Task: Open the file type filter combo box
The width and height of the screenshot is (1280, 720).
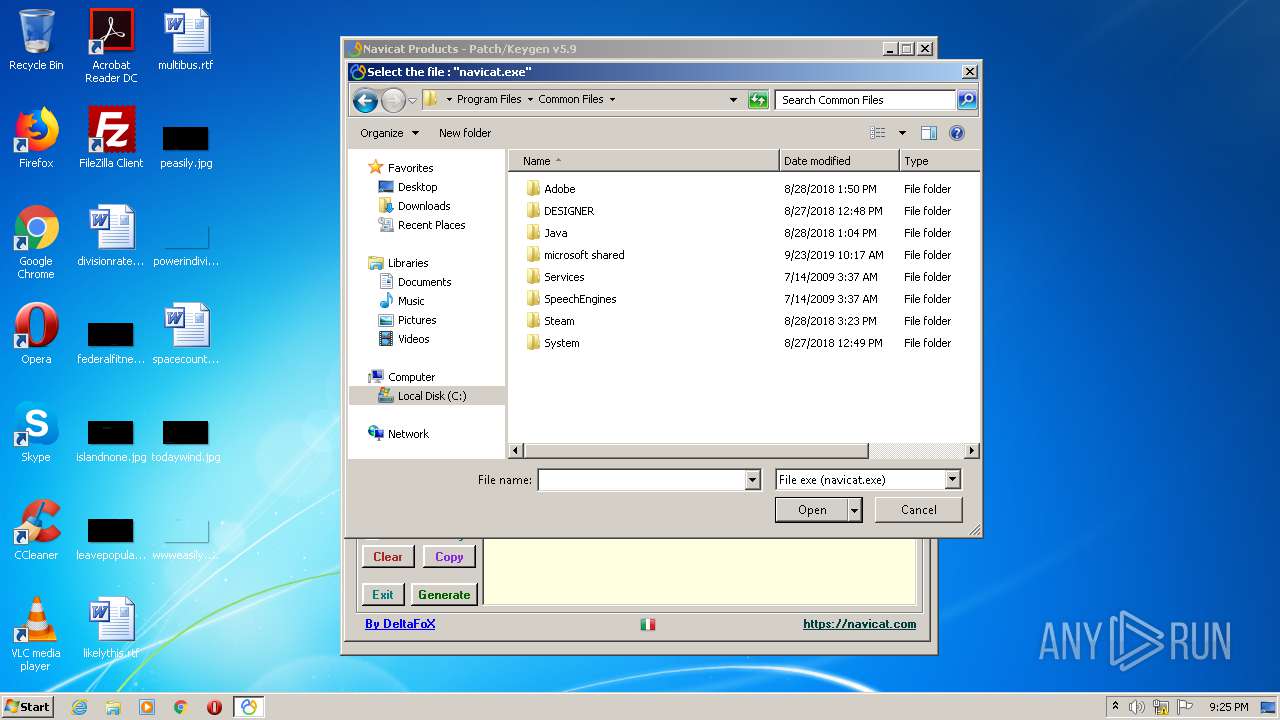Action: click(x=868, y=480)
